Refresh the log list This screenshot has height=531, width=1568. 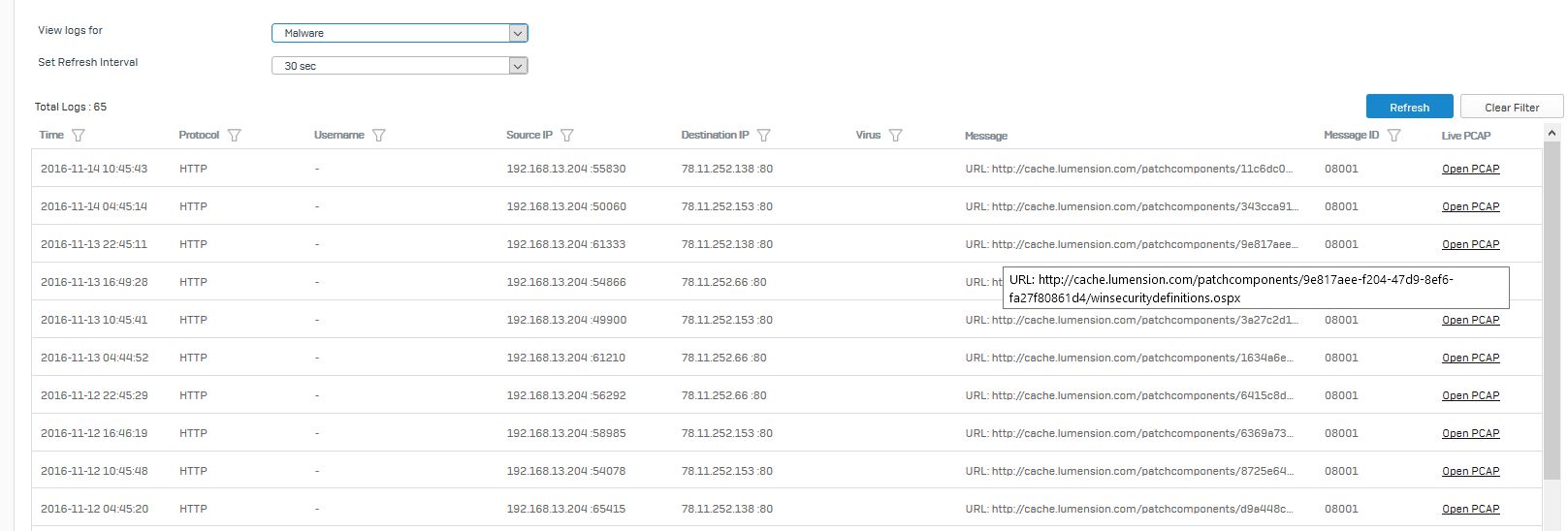pos(1409,107)
